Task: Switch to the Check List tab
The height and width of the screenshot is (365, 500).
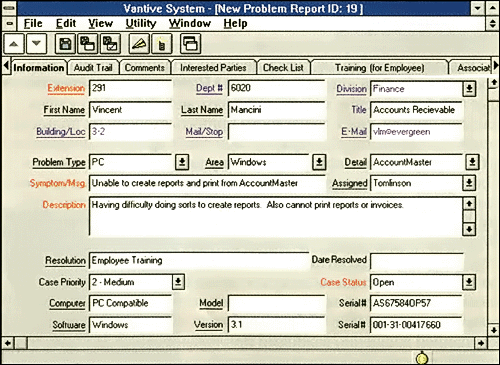Action: click(x=283, y=68)
